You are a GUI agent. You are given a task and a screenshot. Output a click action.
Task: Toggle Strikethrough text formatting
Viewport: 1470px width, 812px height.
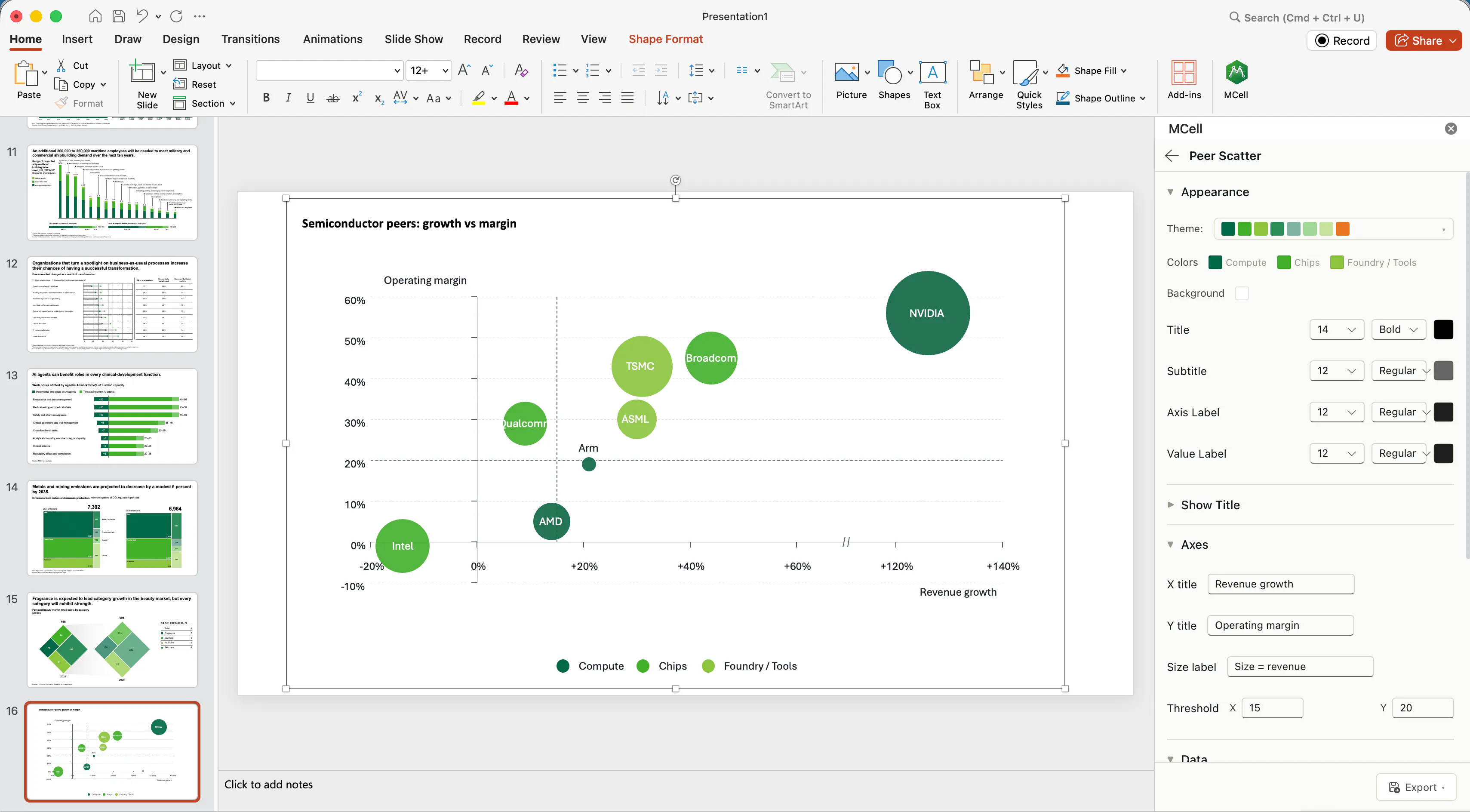coord(333,98)
